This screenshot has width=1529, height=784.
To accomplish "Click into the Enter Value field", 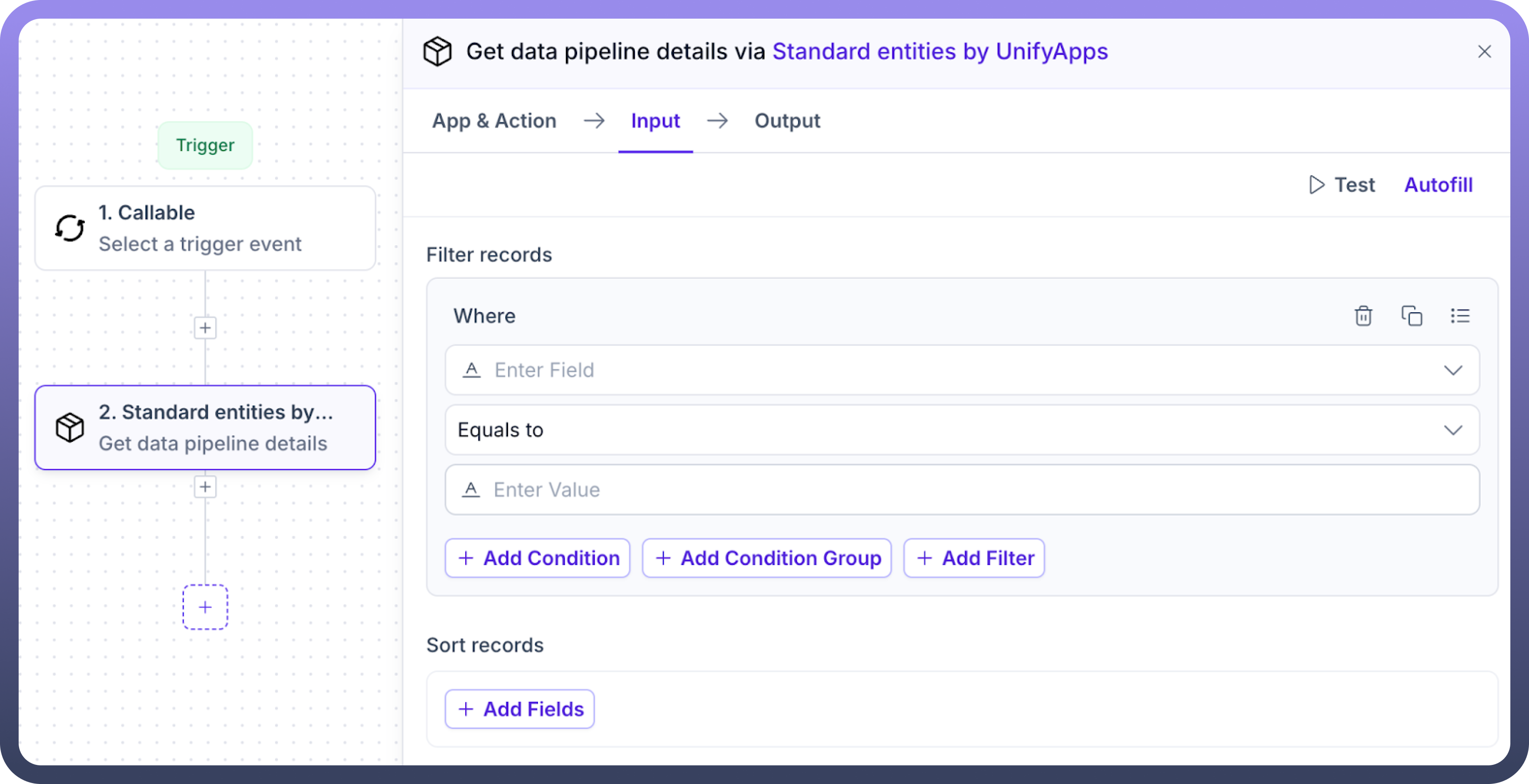I will pos(962,489).
